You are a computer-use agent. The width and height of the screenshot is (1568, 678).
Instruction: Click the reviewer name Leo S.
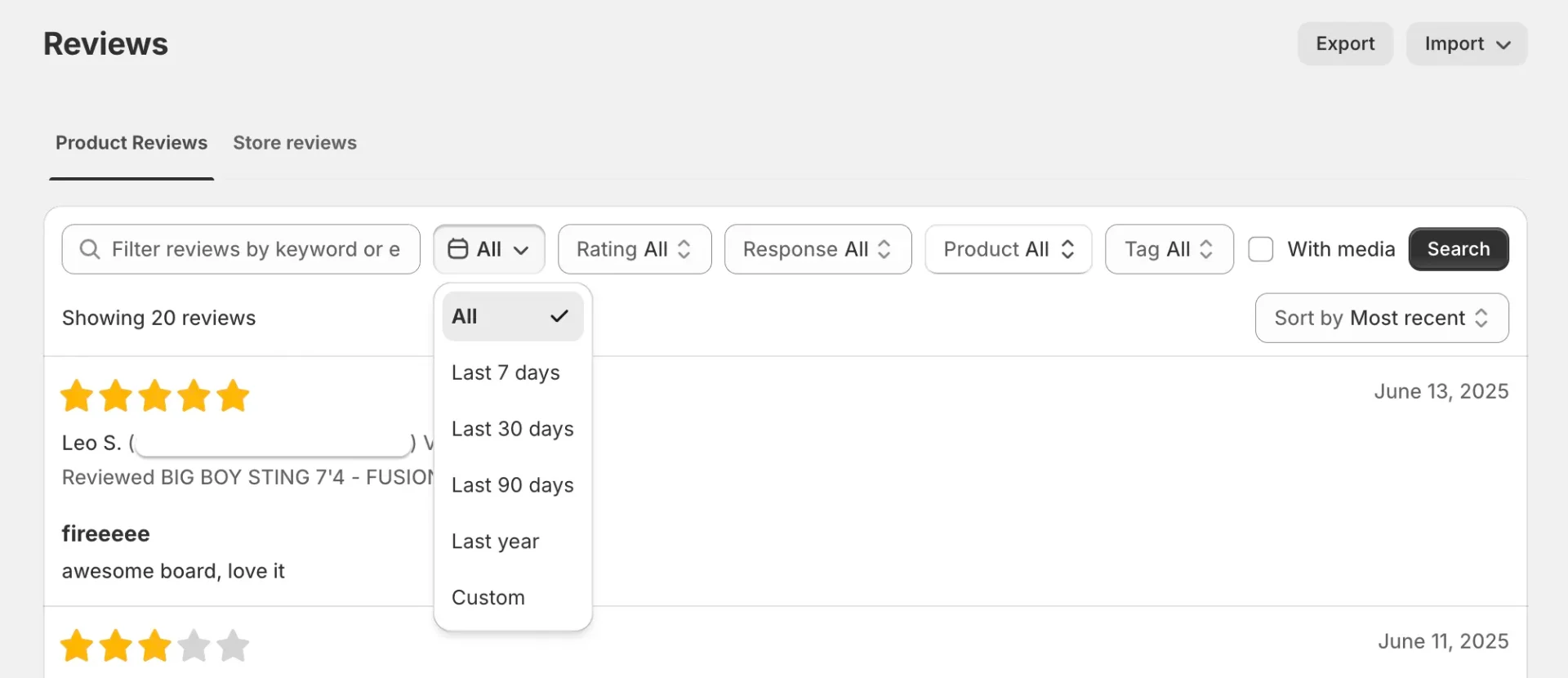(91, 443)
